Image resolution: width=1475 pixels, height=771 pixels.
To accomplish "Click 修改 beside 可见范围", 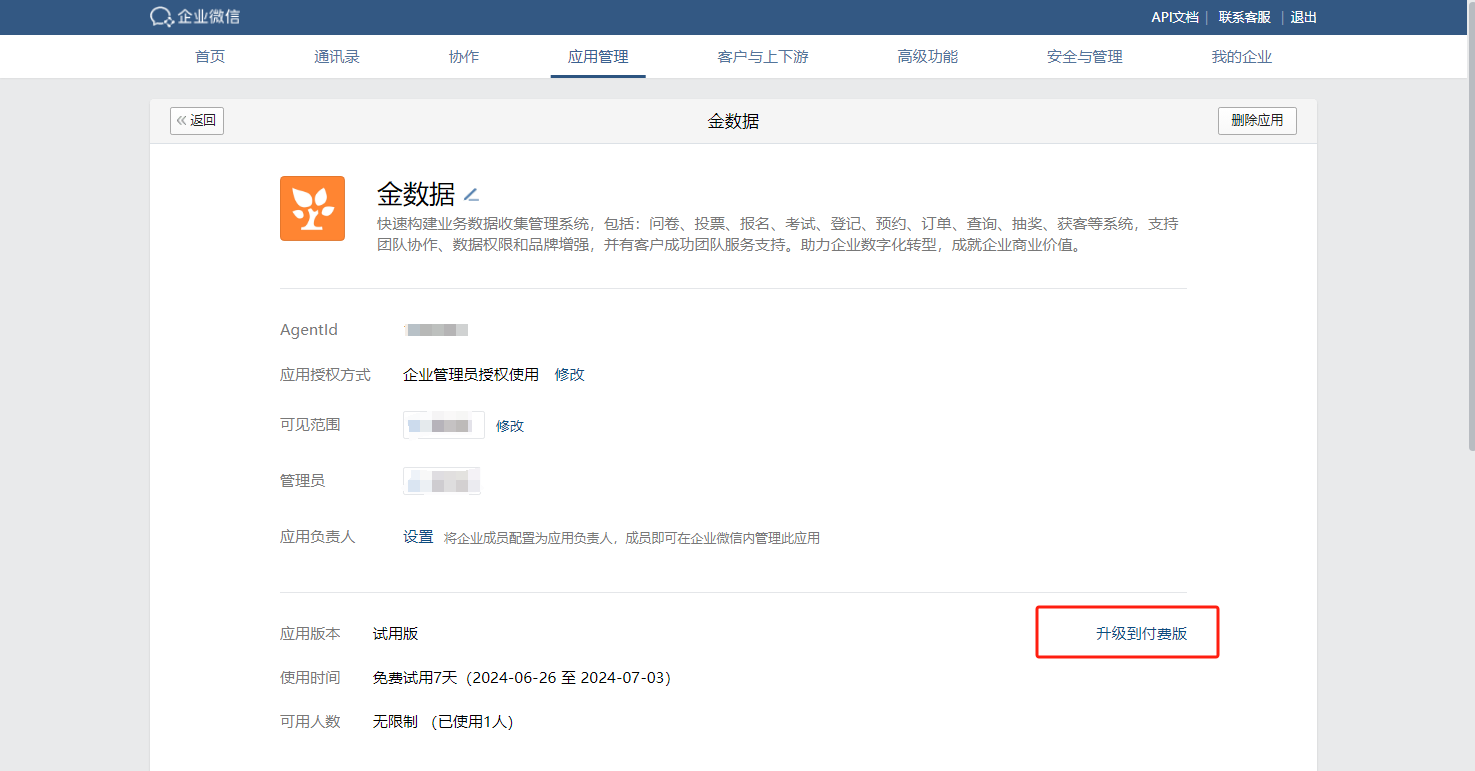I will [510, 426].
